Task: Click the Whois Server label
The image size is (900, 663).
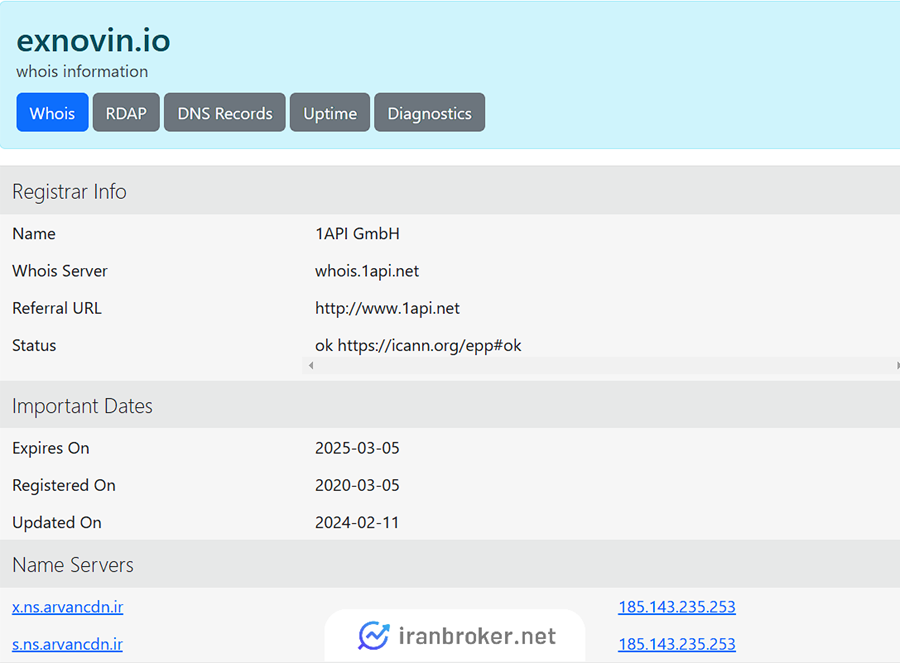Action: (60, 271)
